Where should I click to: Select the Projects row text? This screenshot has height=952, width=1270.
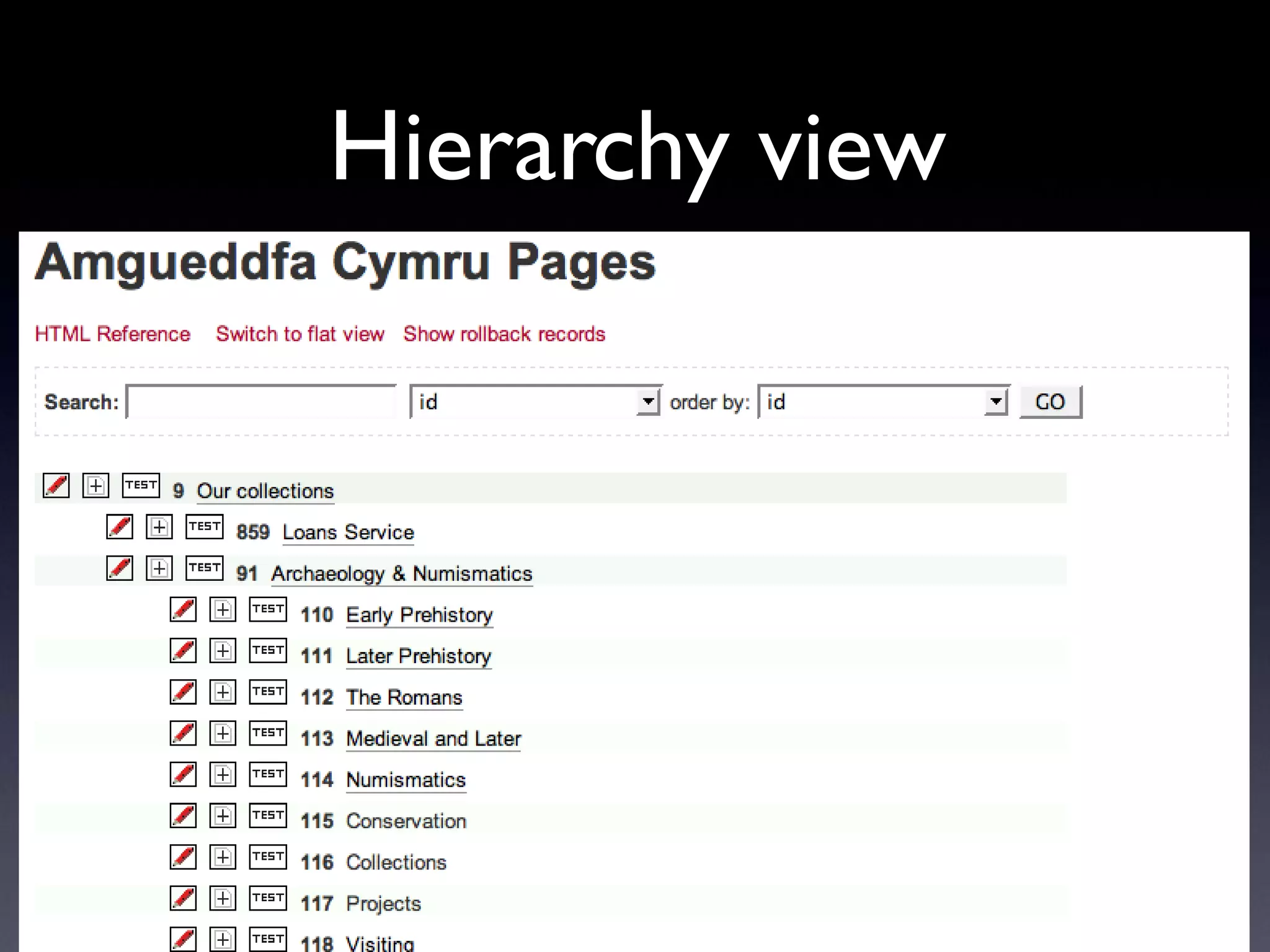click(x=383, y=904)
